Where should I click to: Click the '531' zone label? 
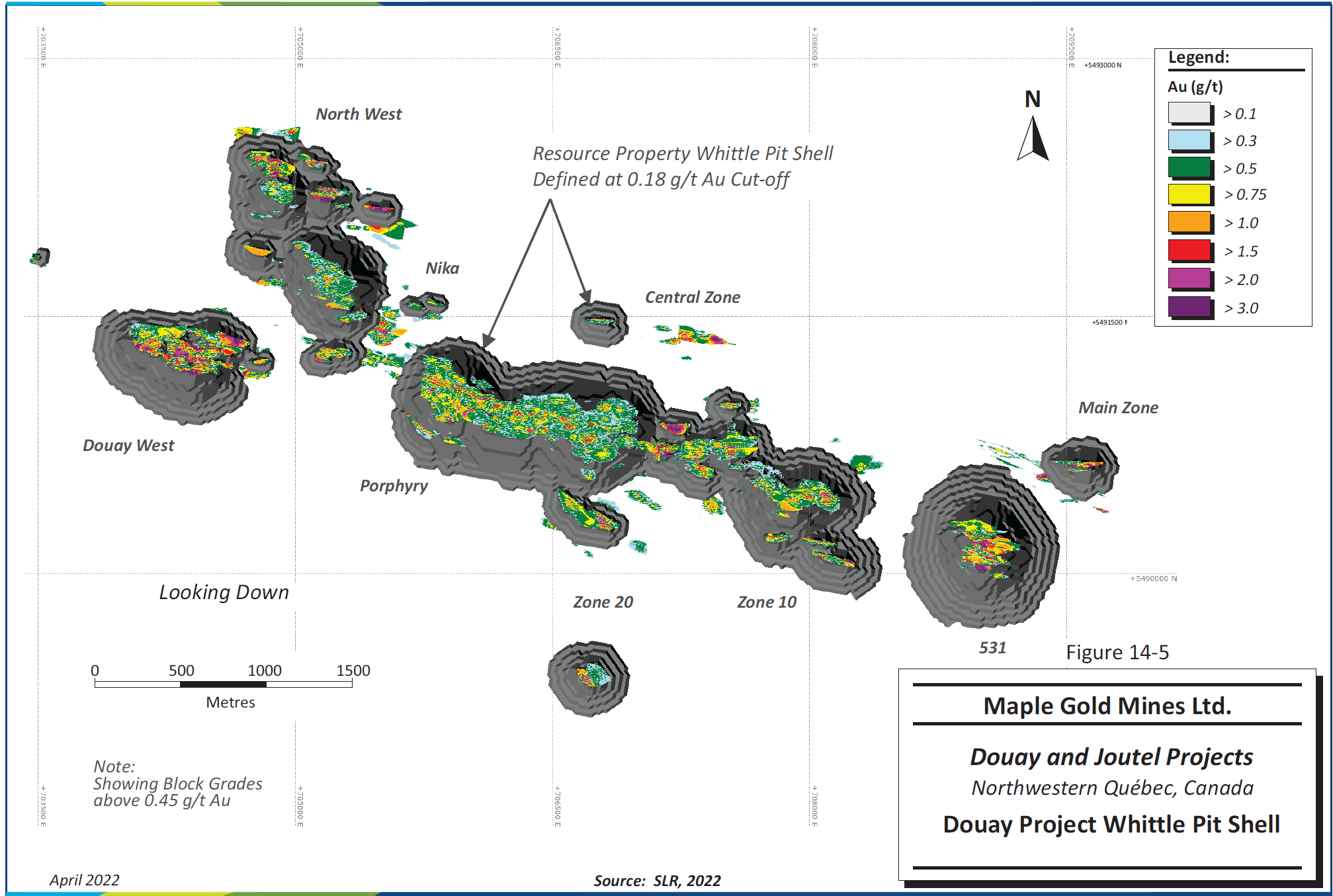[992, 648]
